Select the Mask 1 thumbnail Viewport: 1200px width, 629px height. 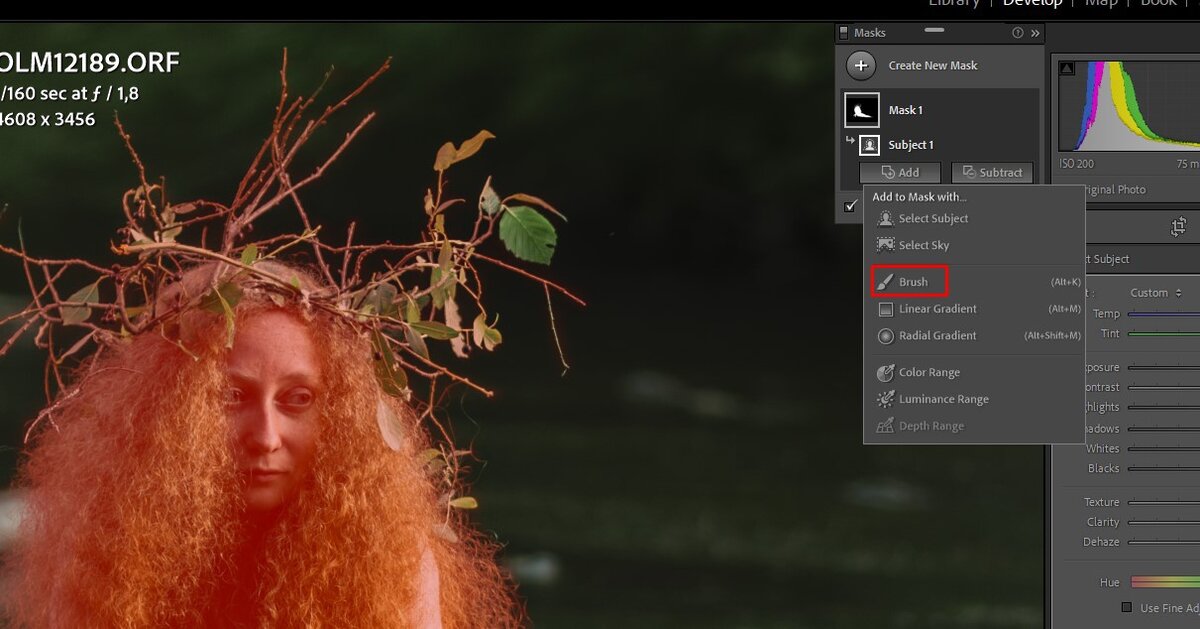861,110
